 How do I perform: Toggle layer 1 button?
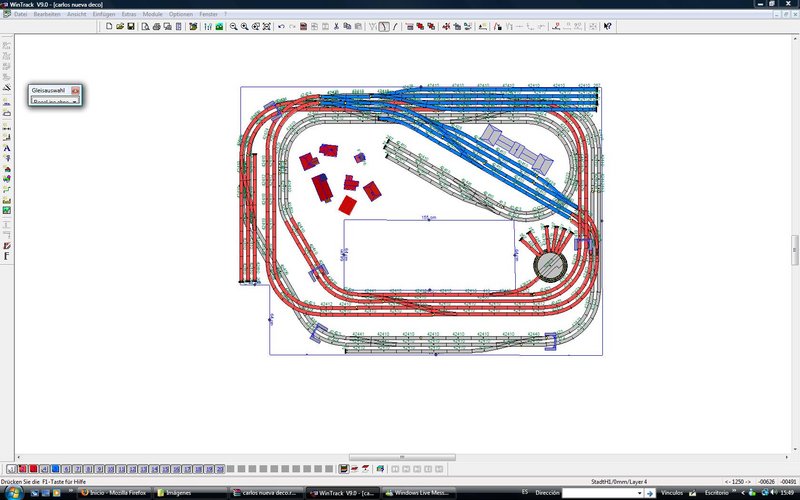pos(11,469)
